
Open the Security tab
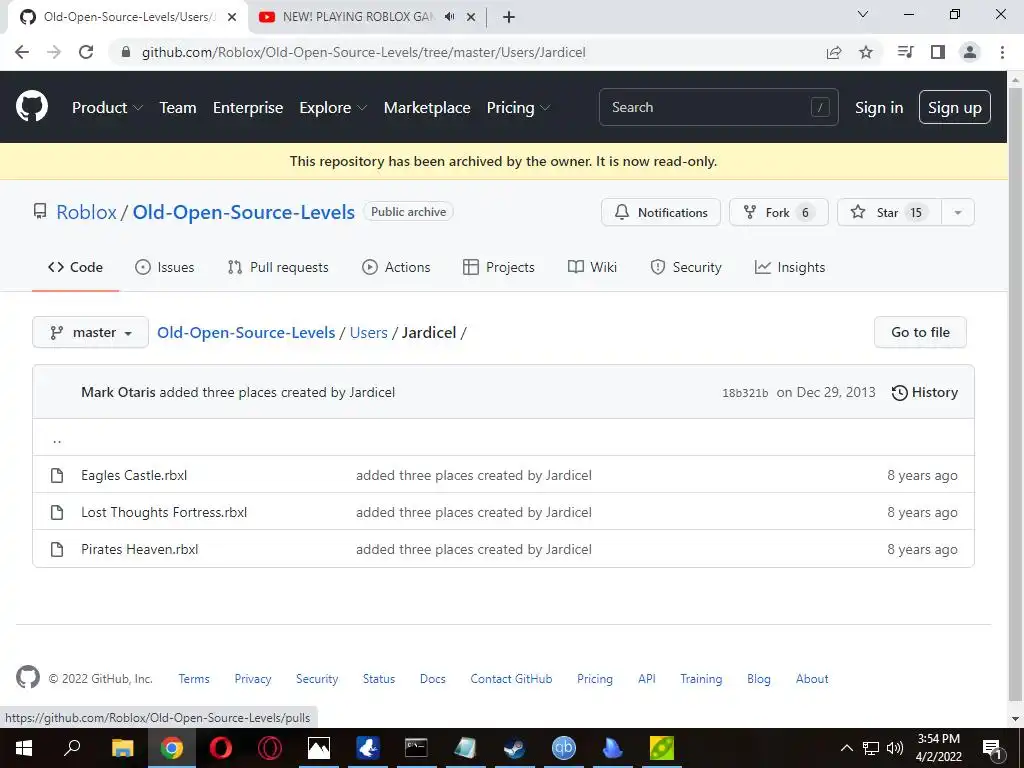coord(686,267)
